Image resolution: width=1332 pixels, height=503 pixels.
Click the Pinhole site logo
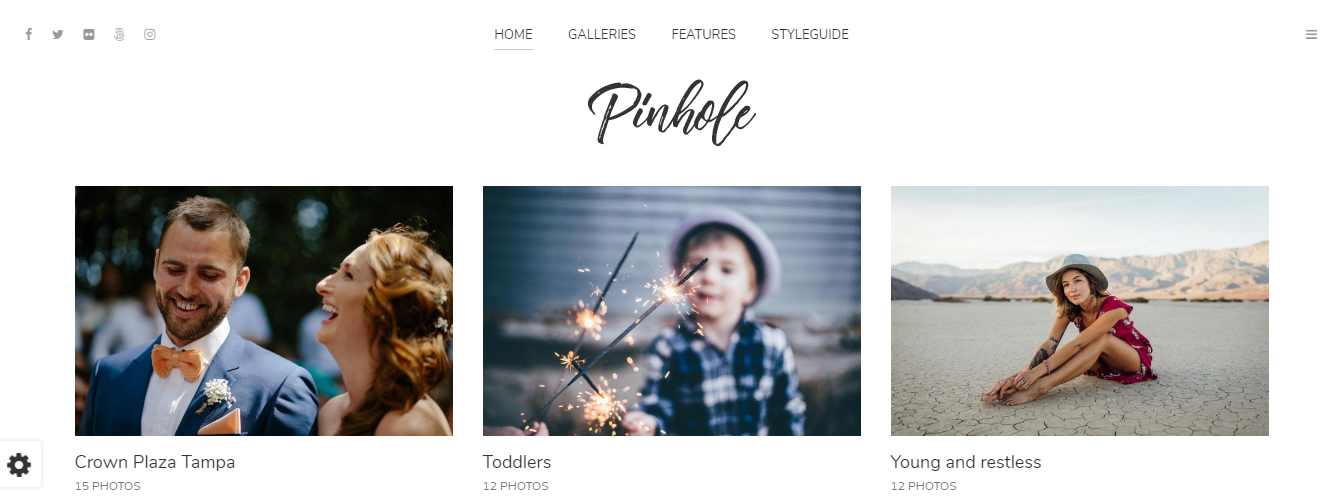tap(671, 114)
